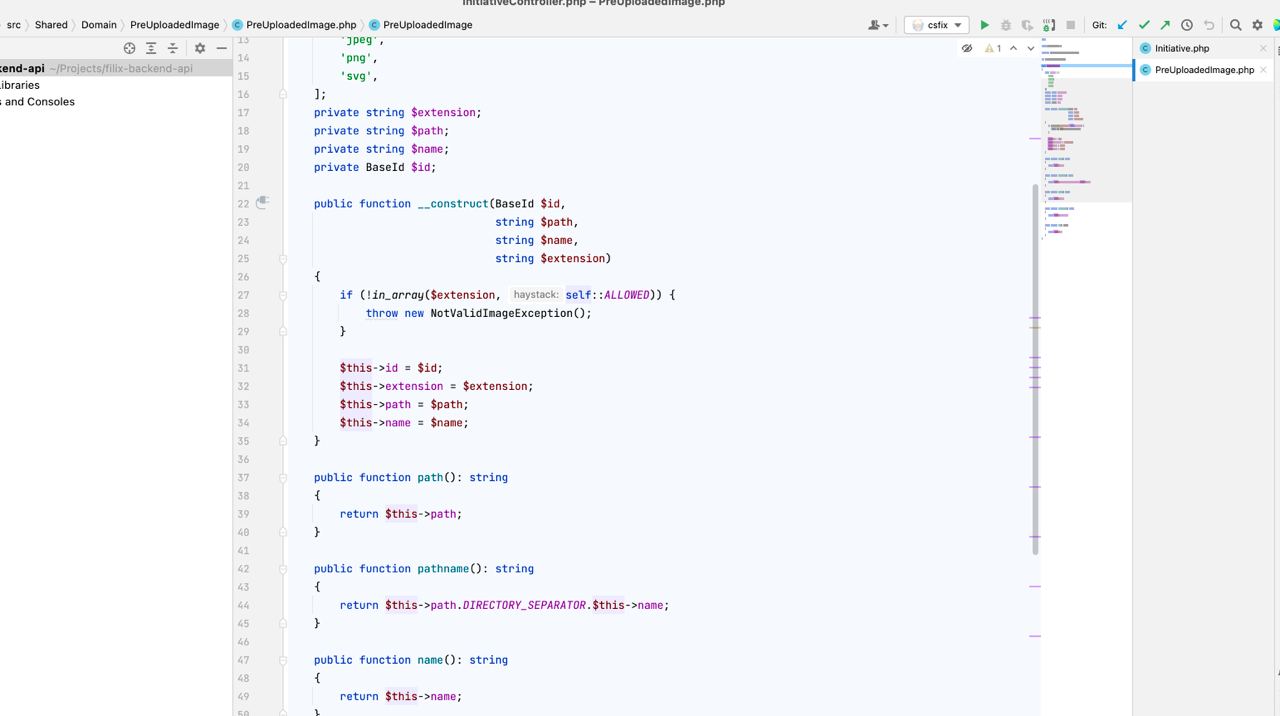
Task: Click Run with Coverage icon
Action: (x=1027, y=25)
